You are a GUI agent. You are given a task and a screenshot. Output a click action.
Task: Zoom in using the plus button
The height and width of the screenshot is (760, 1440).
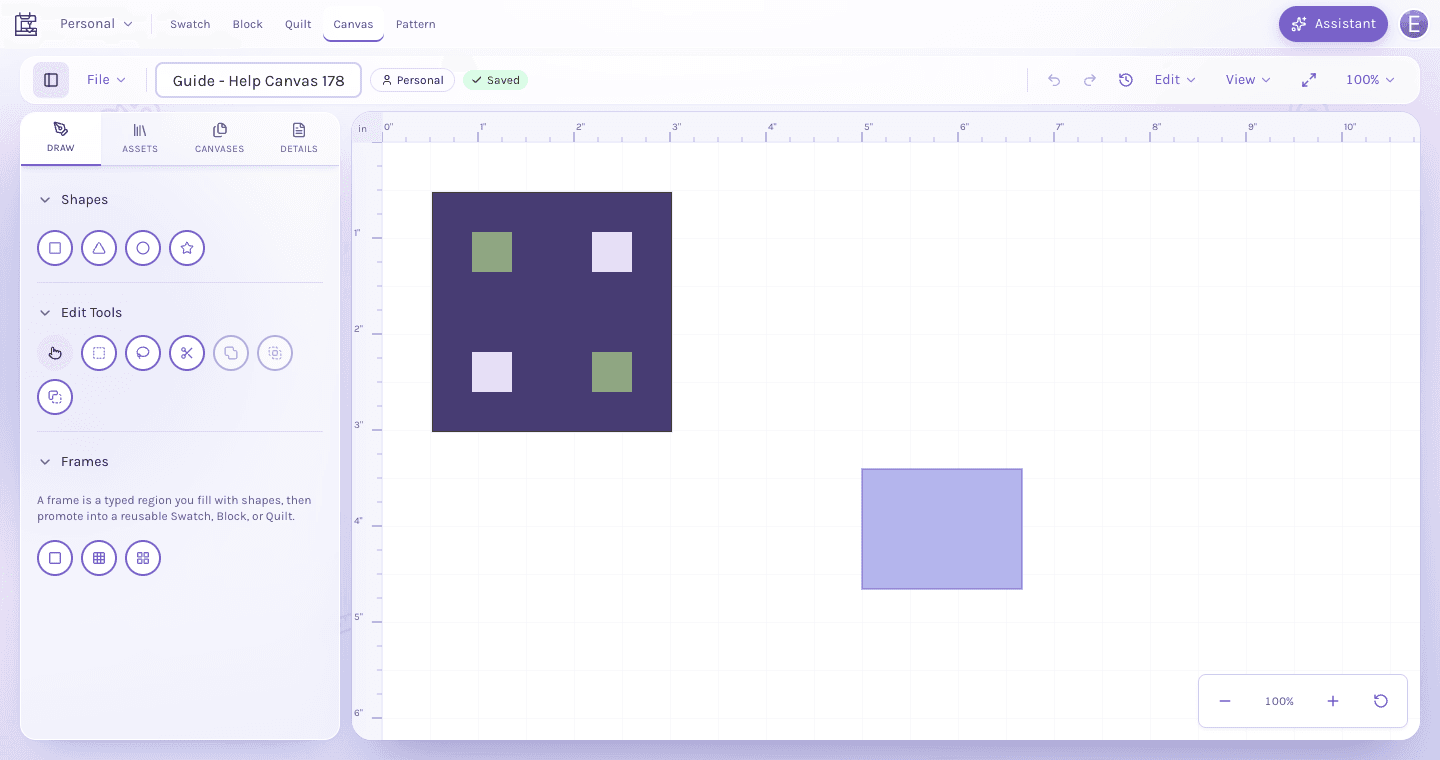point(1333,701)
